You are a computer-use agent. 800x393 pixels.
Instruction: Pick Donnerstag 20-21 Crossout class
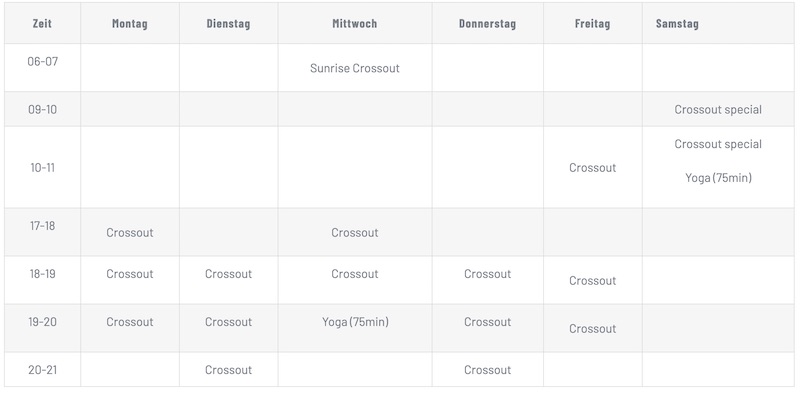[487, 370]
